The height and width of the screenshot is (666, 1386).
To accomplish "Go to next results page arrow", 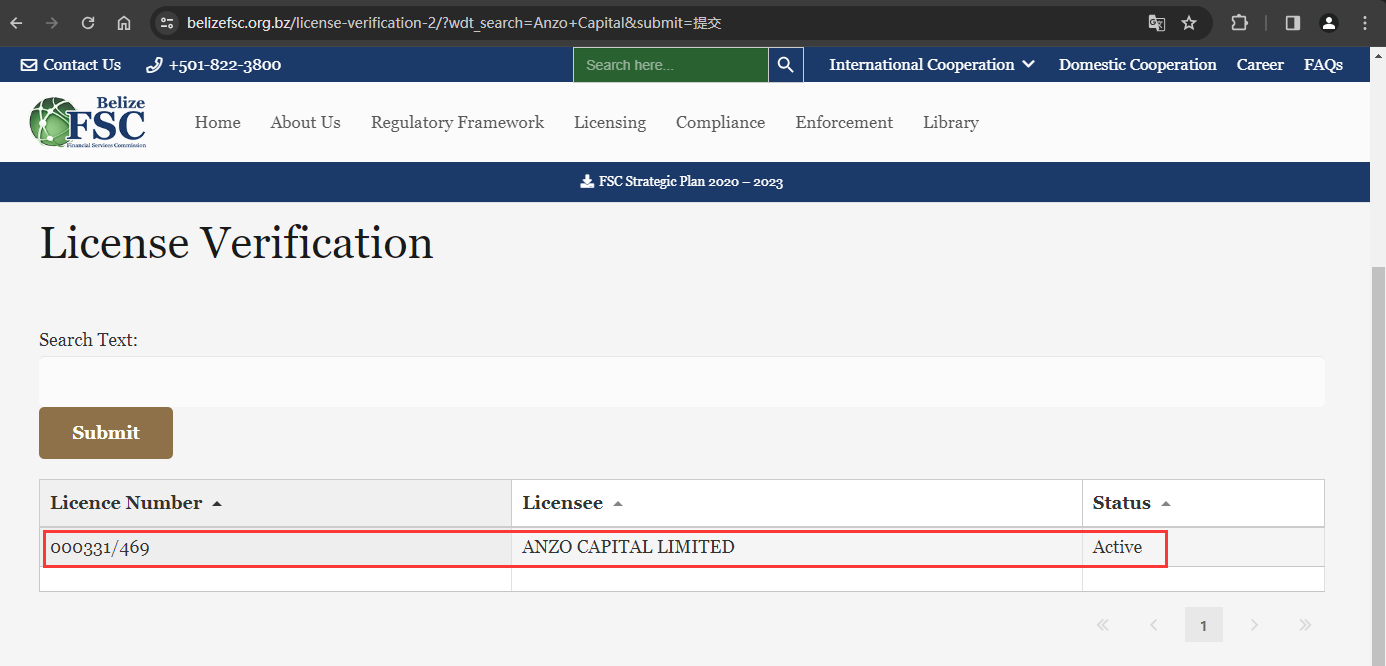I will tap(1254, 625).
